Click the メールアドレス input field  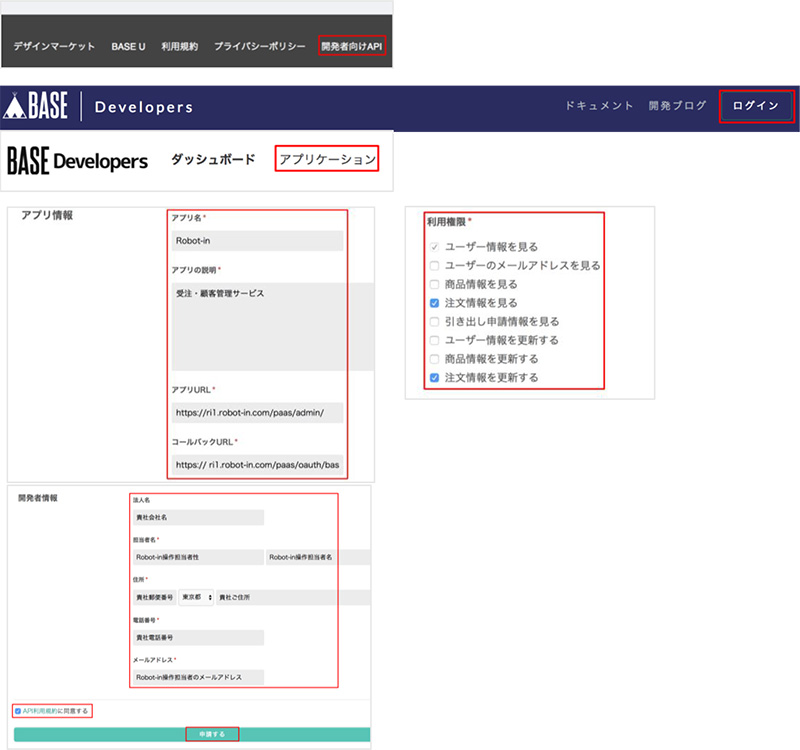pos(198,678)
